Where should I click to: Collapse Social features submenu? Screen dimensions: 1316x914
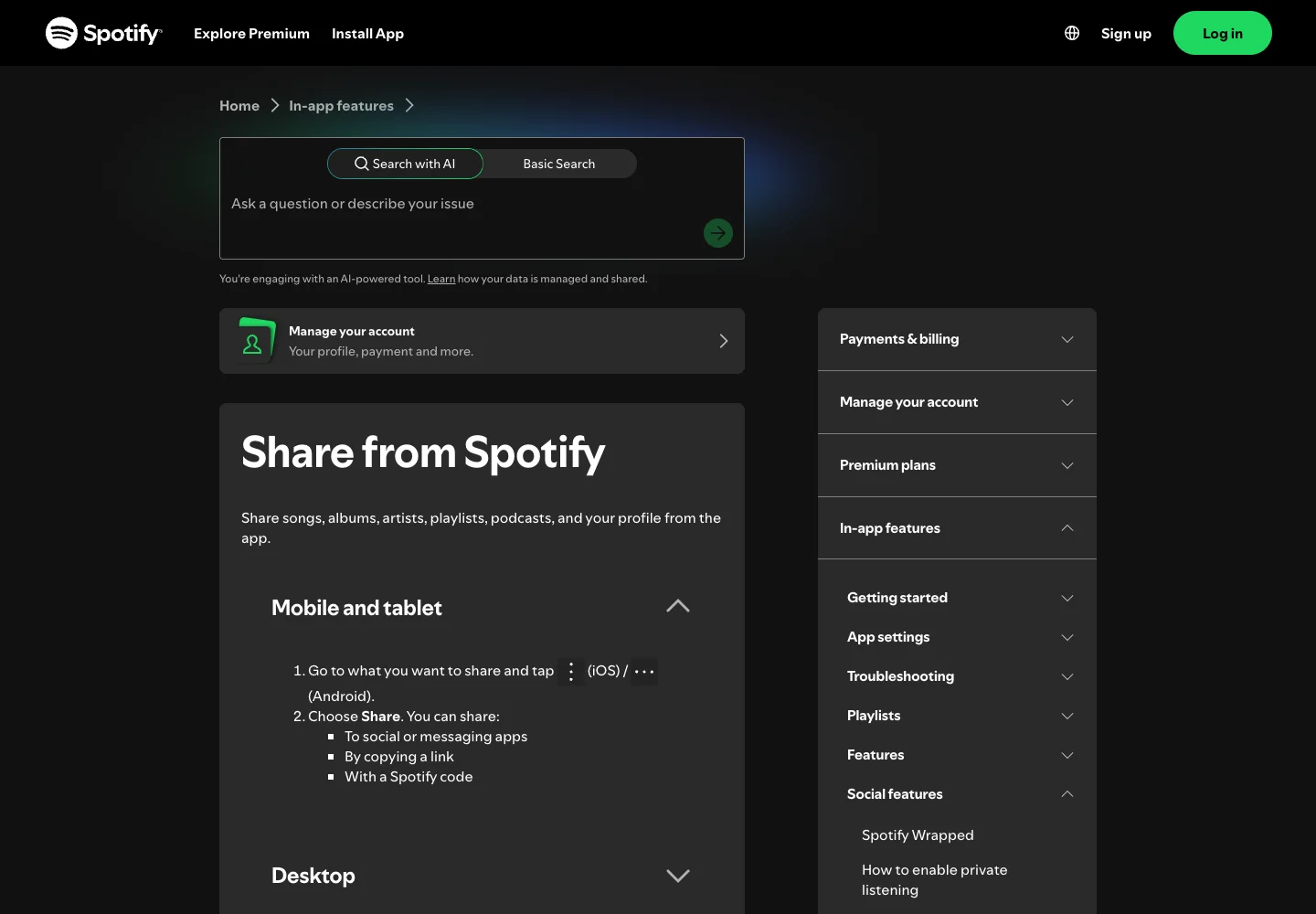[x=960, y=794]
